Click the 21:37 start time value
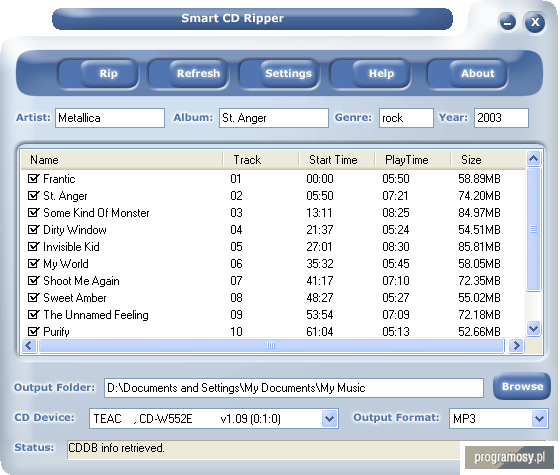This screenshot has width=560, height=475. (x=320, y=230)
